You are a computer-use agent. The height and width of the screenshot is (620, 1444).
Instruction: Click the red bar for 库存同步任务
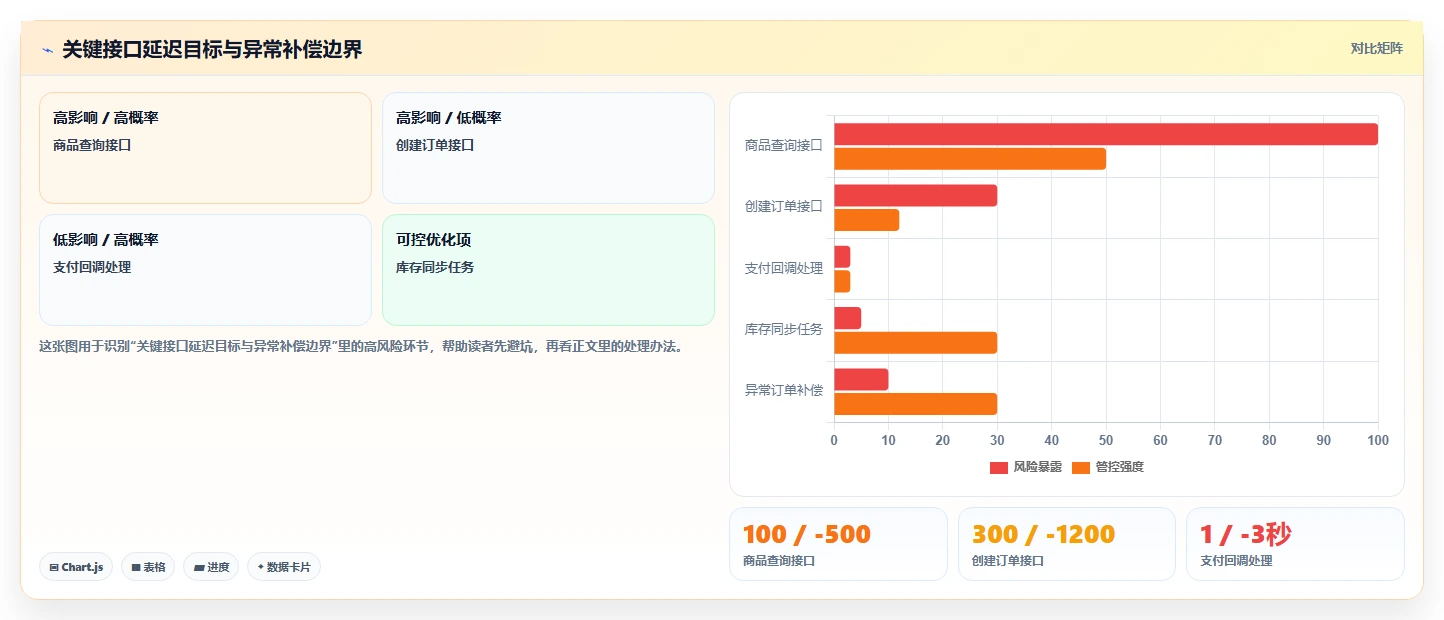pos(847,318)
